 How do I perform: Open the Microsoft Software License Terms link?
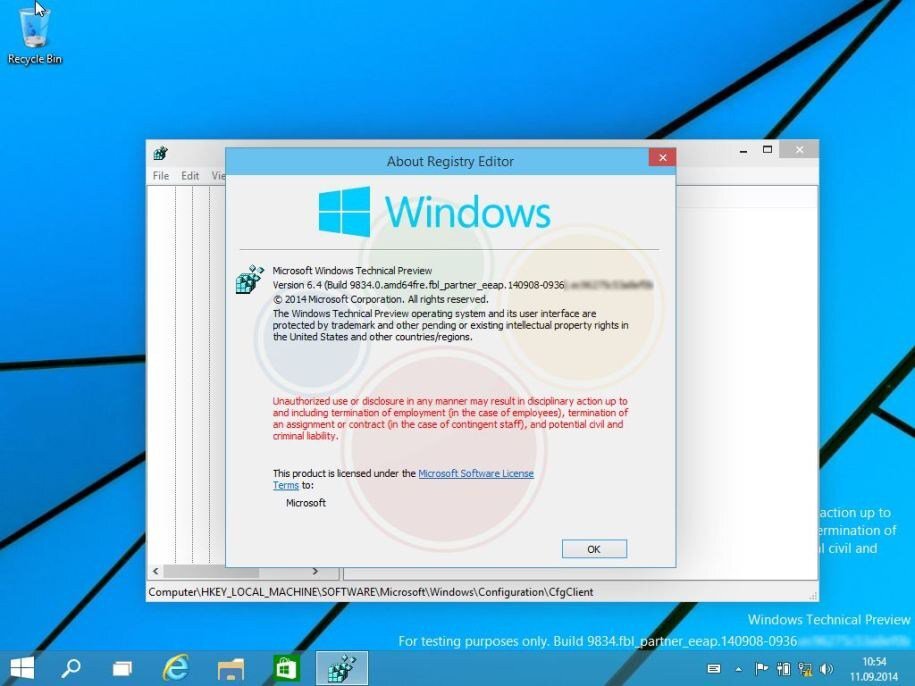[x=476, y=473]
